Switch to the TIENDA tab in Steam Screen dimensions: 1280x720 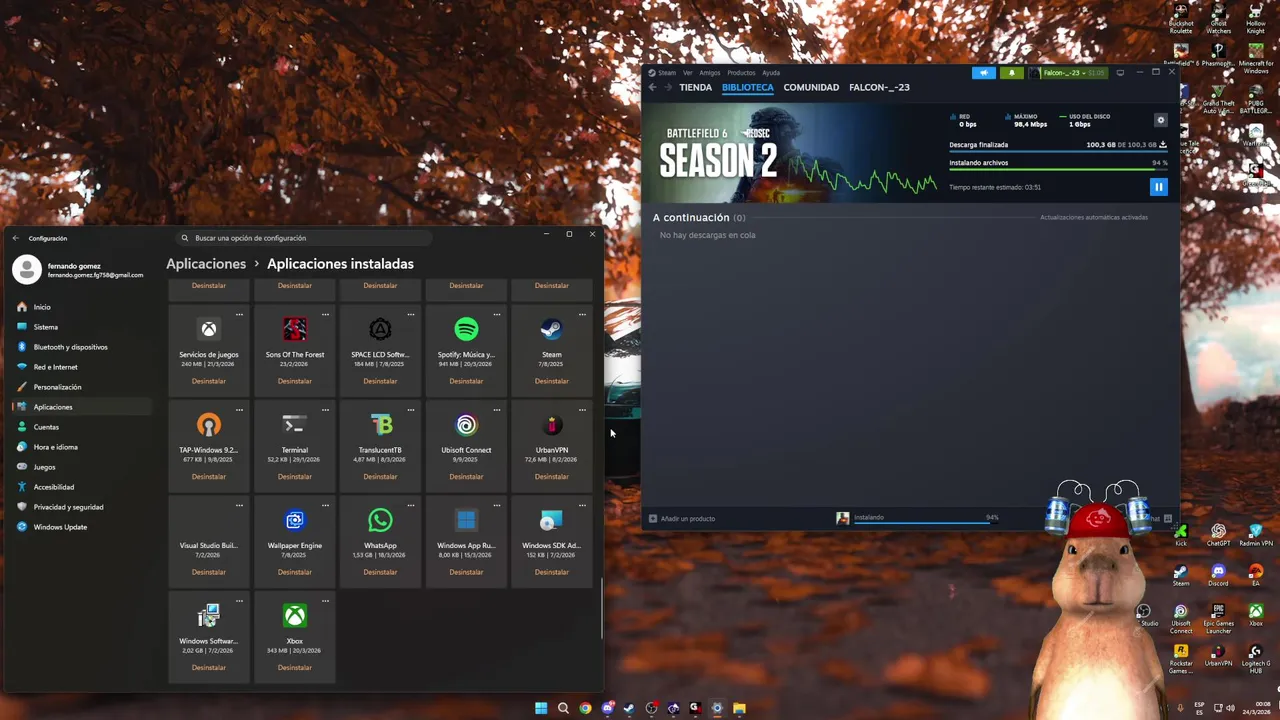pyautogui.click(x=695, y=87)
